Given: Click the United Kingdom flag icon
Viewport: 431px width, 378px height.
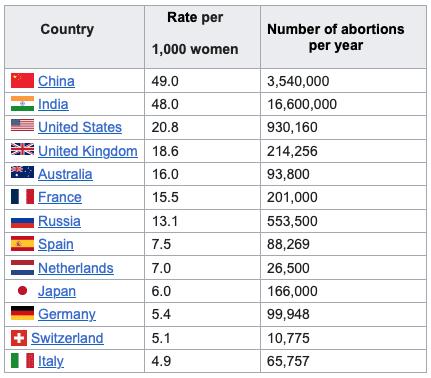Looking at the screenshot, I should coord(22,150).
